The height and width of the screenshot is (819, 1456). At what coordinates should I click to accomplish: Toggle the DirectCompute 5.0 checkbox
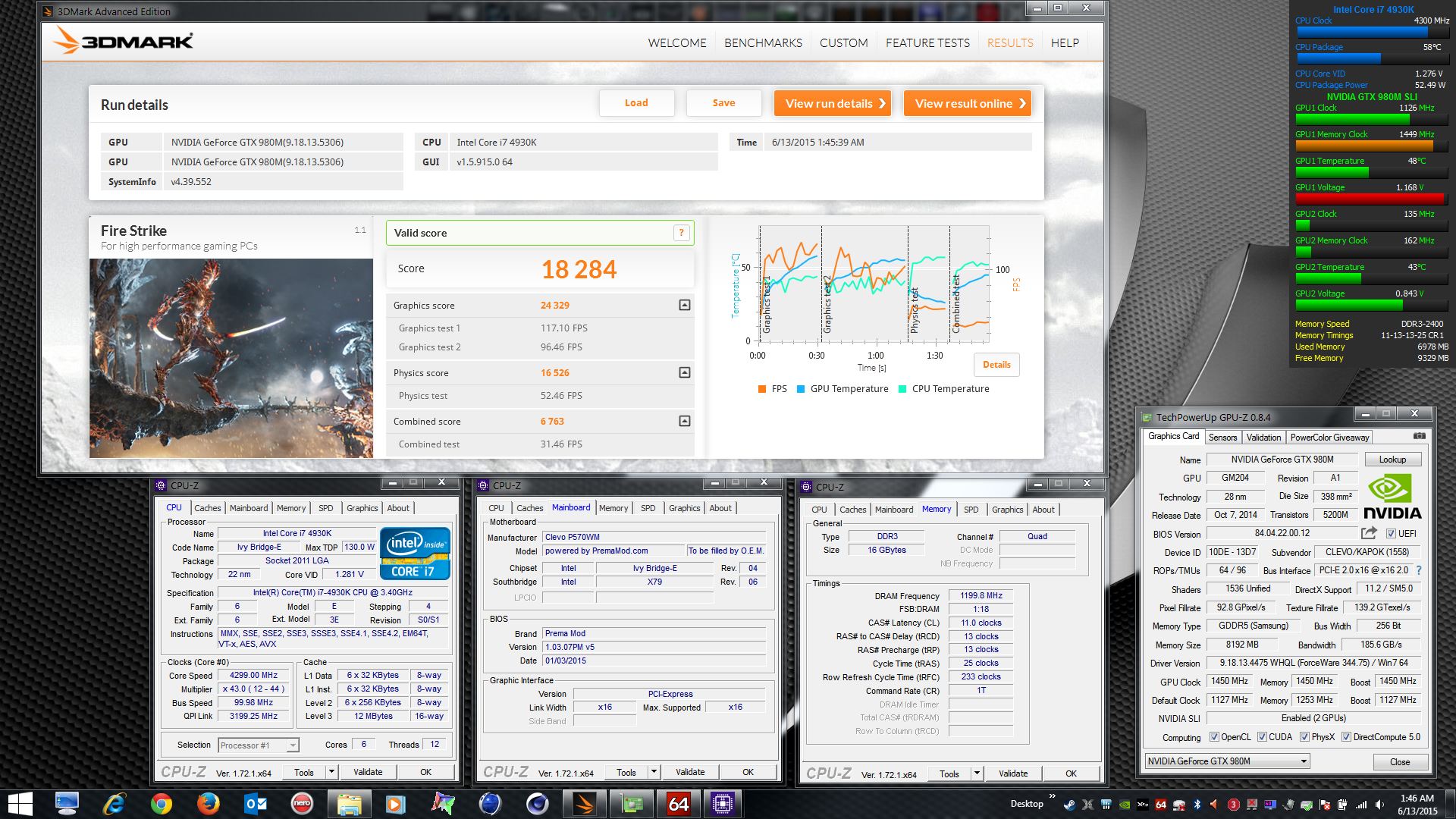coord(1346,737)
